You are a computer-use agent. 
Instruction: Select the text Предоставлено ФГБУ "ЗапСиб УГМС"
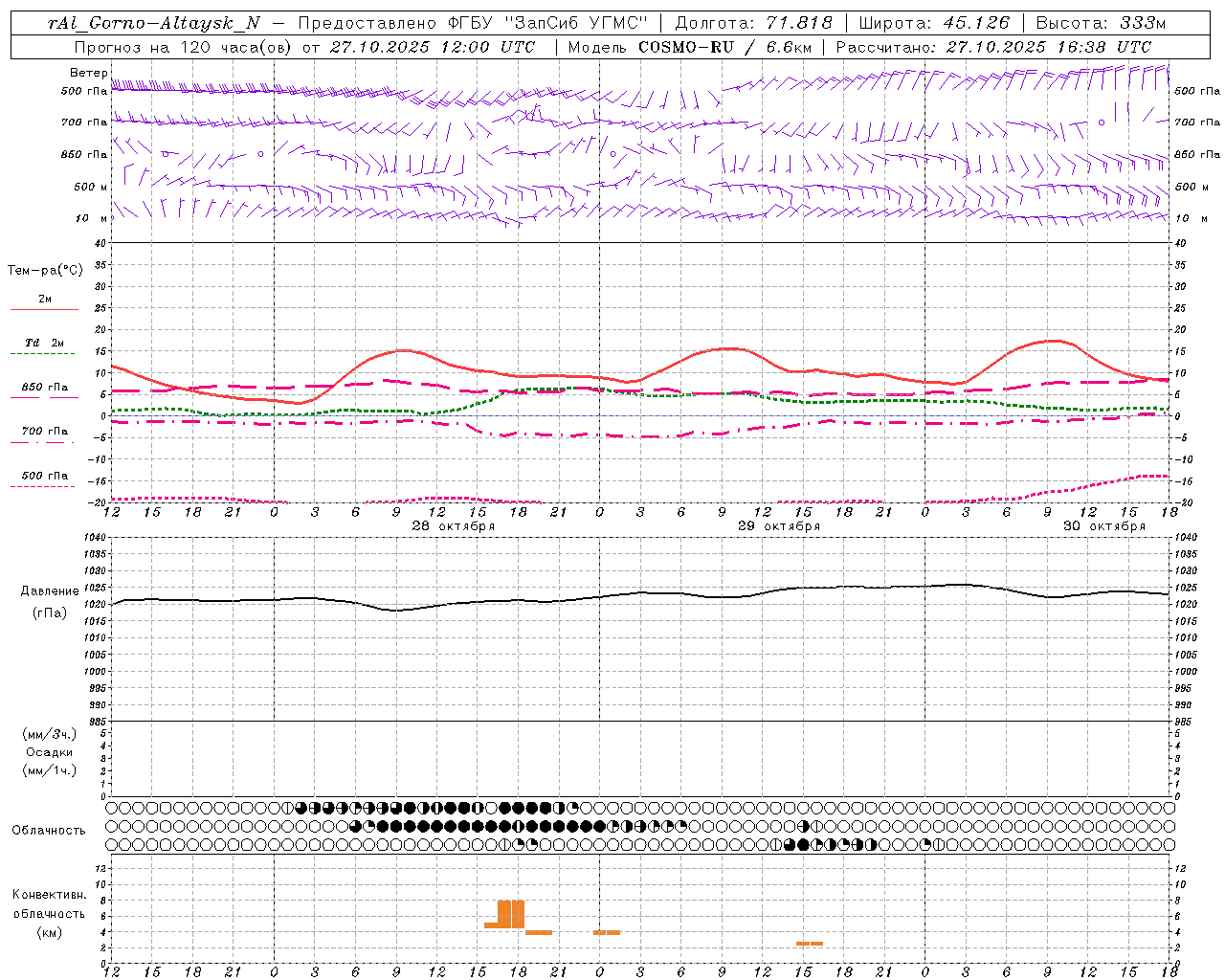coord(474,23)
